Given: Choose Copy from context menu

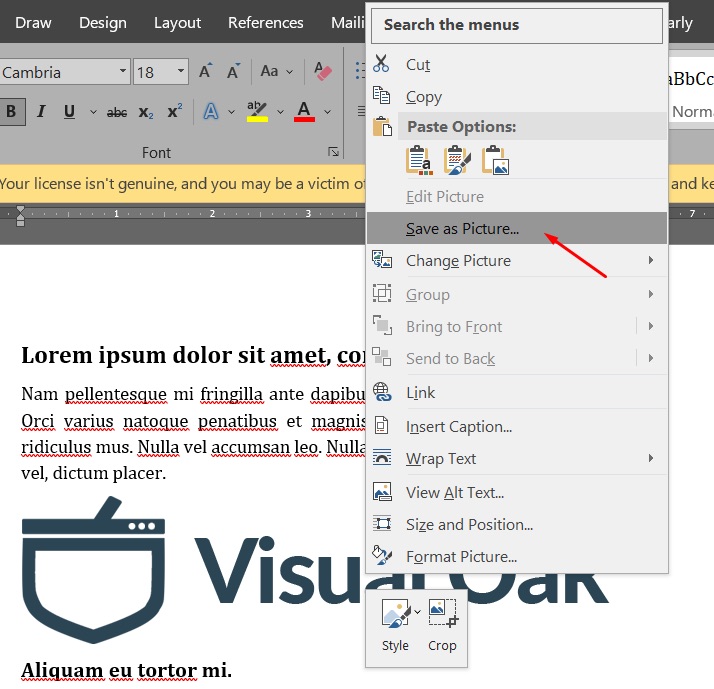Looking at the screenshot, I should [x=517, y=96].
